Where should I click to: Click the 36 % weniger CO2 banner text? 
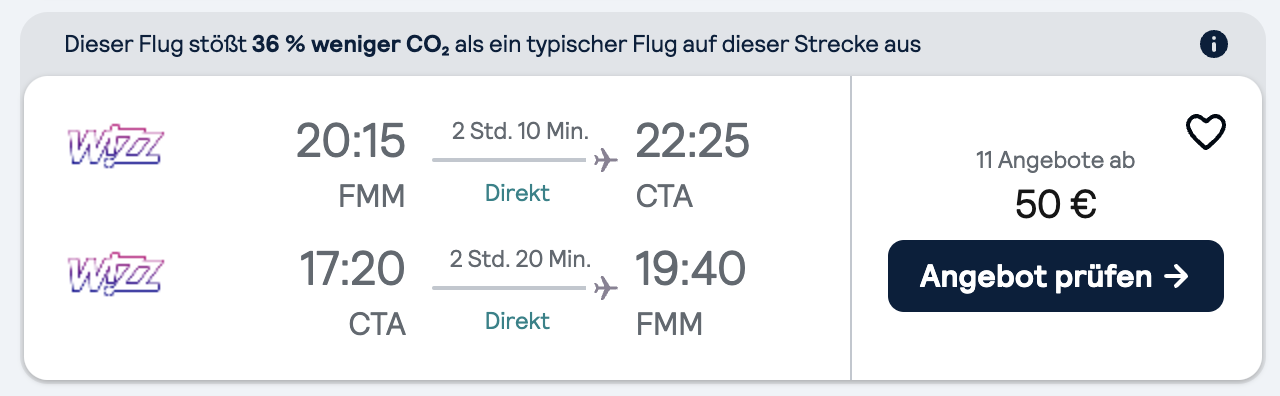(351, 45)
